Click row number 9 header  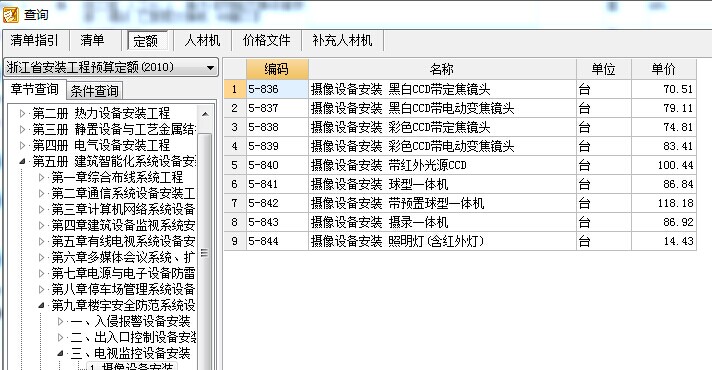point(235,241)
